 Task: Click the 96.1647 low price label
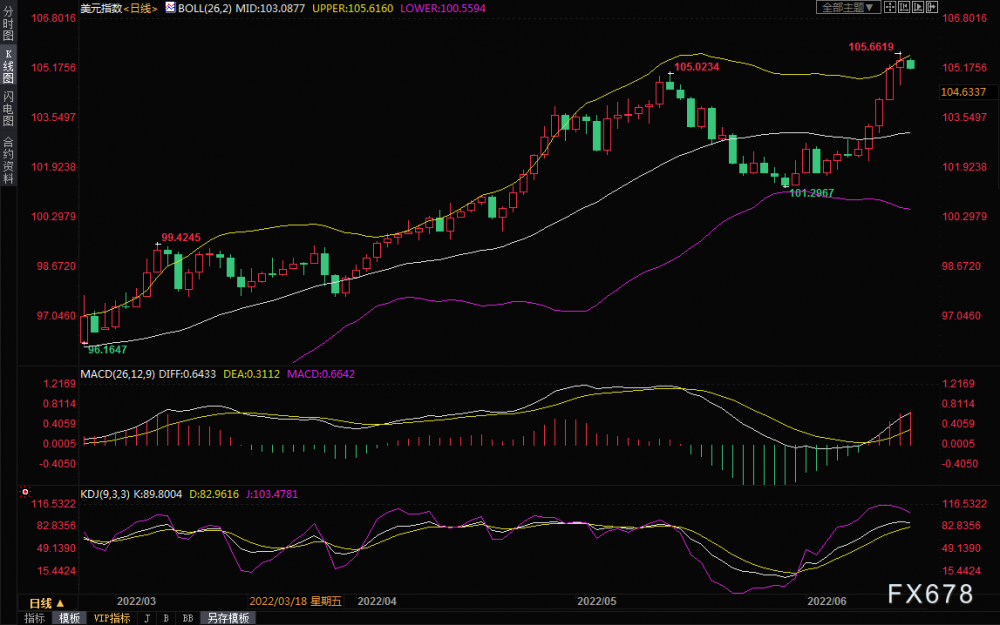107,349
